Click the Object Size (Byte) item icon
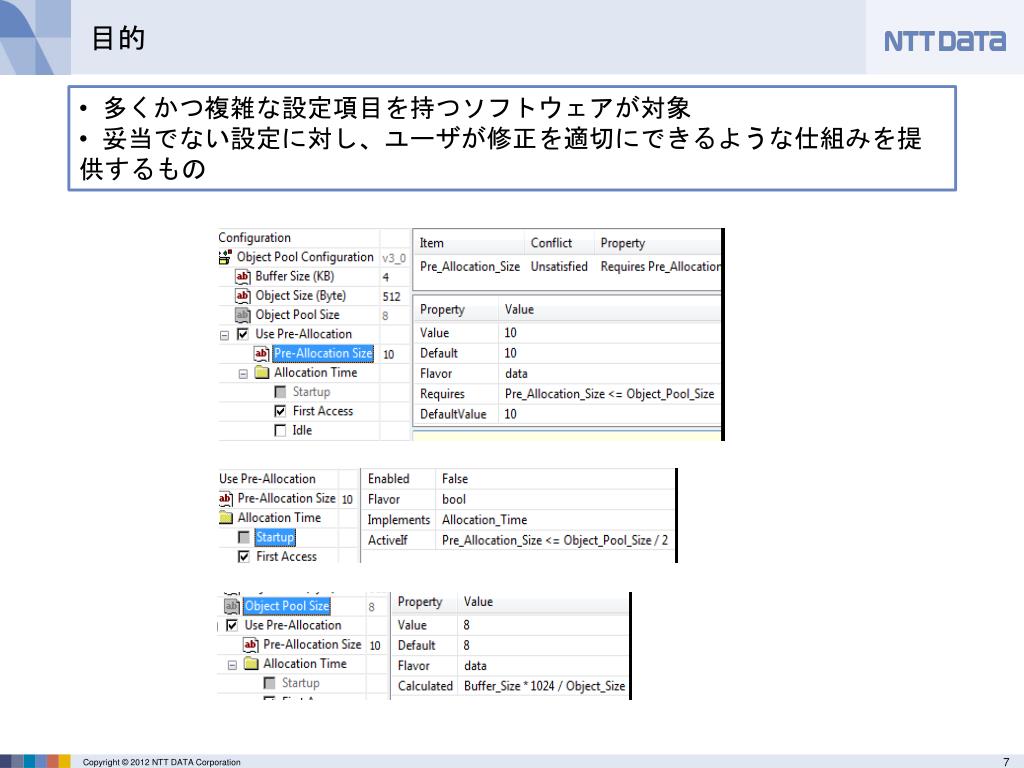 pos(242,296)
